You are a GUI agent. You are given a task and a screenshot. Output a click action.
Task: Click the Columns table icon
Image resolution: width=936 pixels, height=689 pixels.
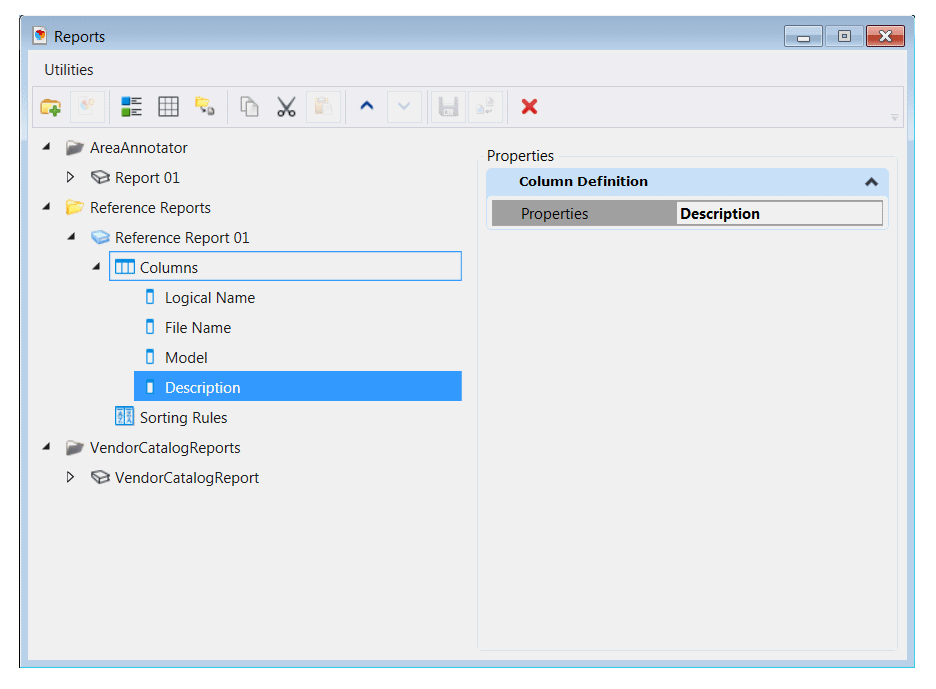125,267
